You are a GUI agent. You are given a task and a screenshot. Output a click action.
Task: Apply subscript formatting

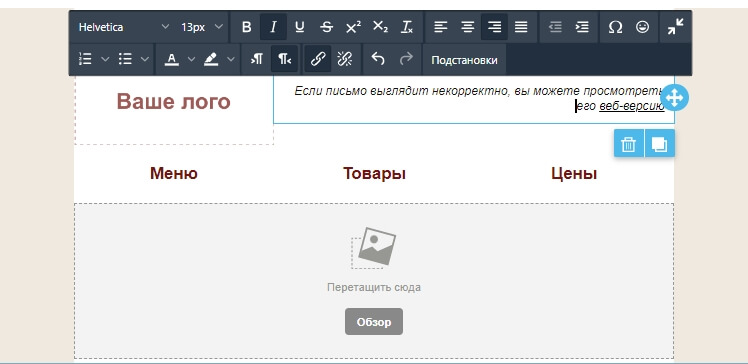(380, 27)
